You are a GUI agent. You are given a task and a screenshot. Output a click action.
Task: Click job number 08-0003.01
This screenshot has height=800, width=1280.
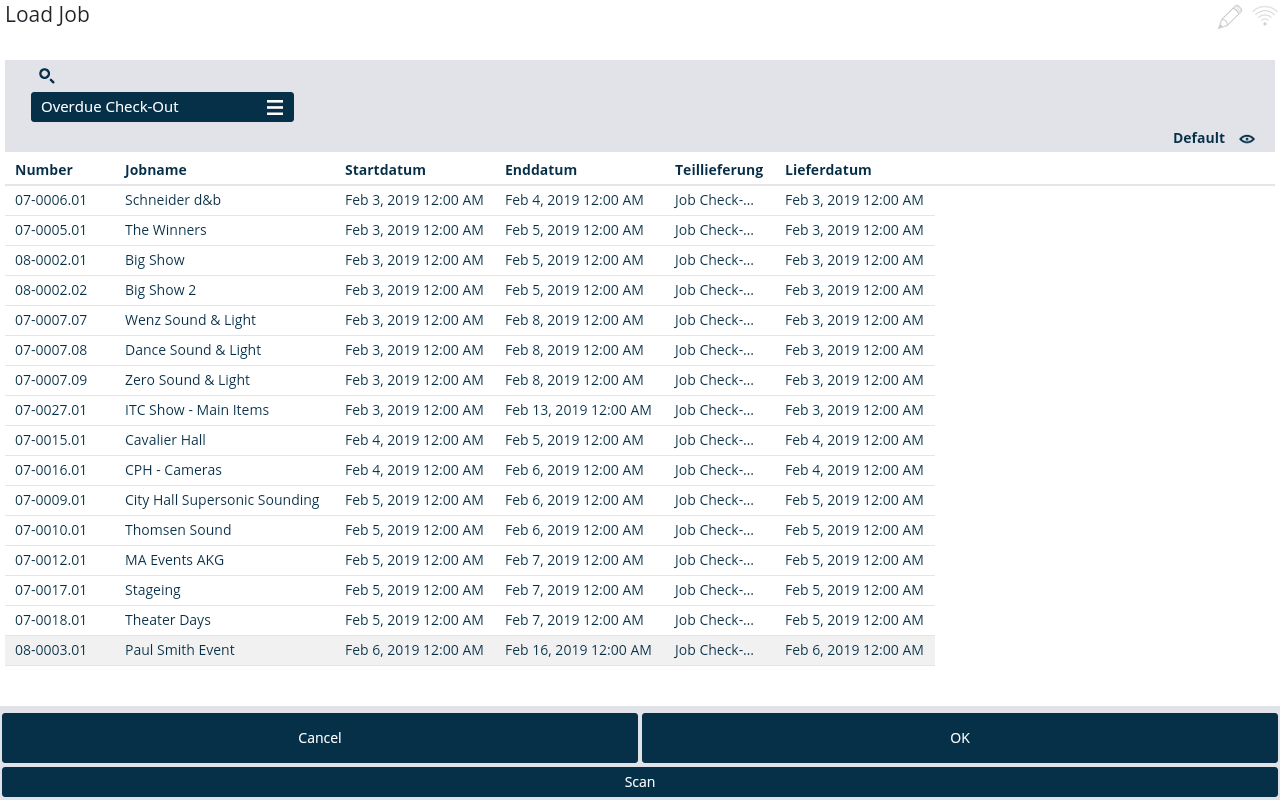[x=51, y=650]
